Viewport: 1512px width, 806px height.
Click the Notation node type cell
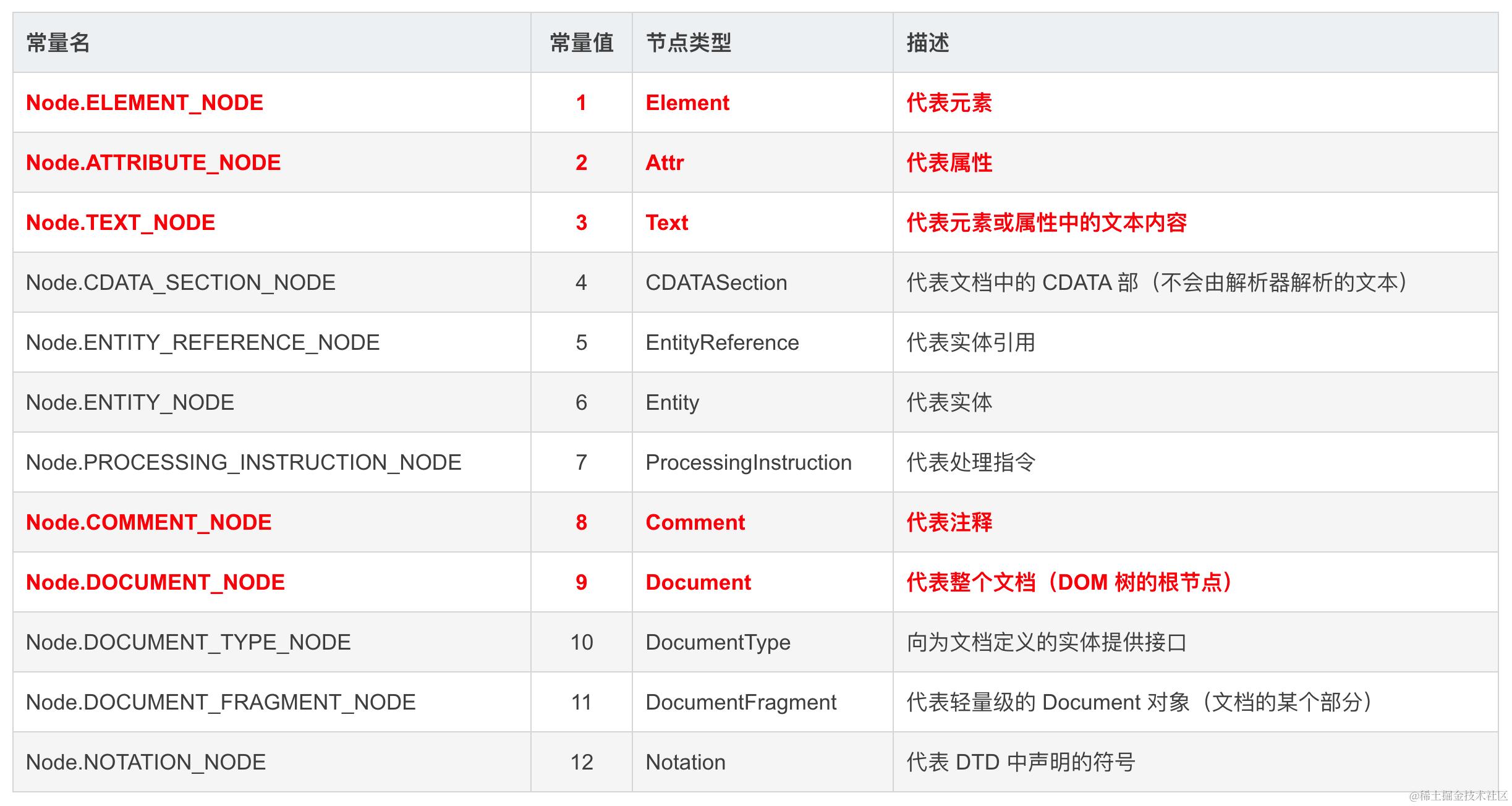pyautogui.click(x=685, y=762)
